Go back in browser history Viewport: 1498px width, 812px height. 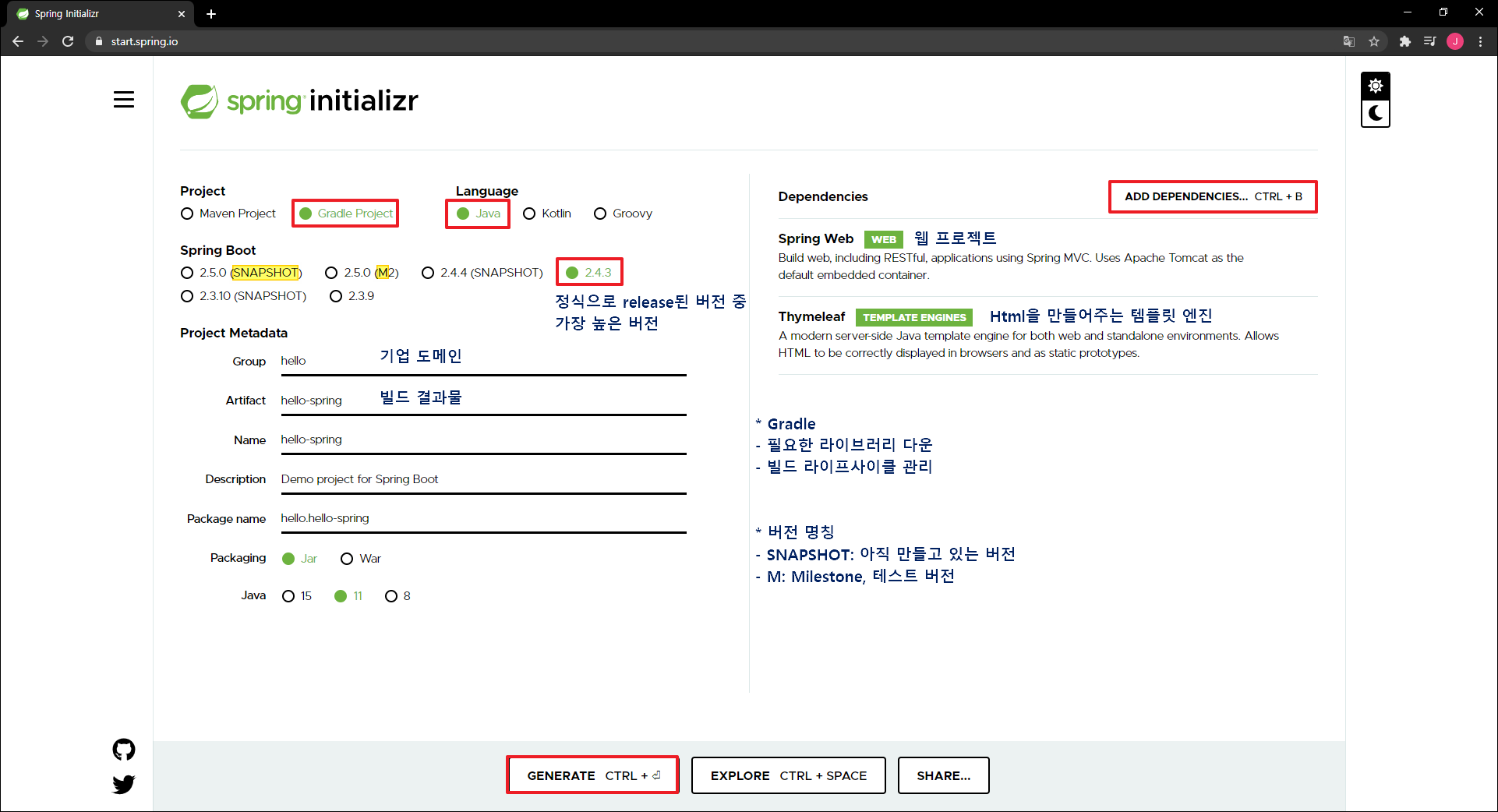[18, 41]
